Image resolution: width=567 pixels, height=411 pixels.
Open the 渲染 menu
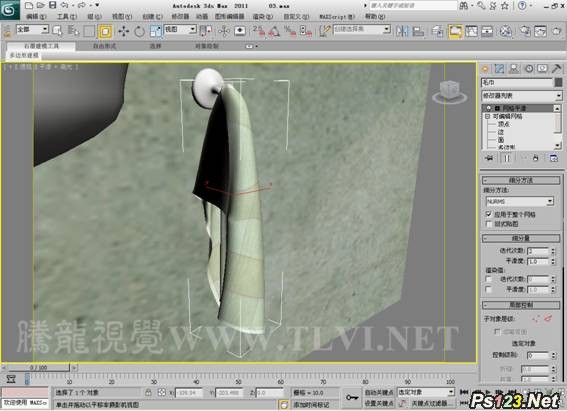(x=263, y=17)
